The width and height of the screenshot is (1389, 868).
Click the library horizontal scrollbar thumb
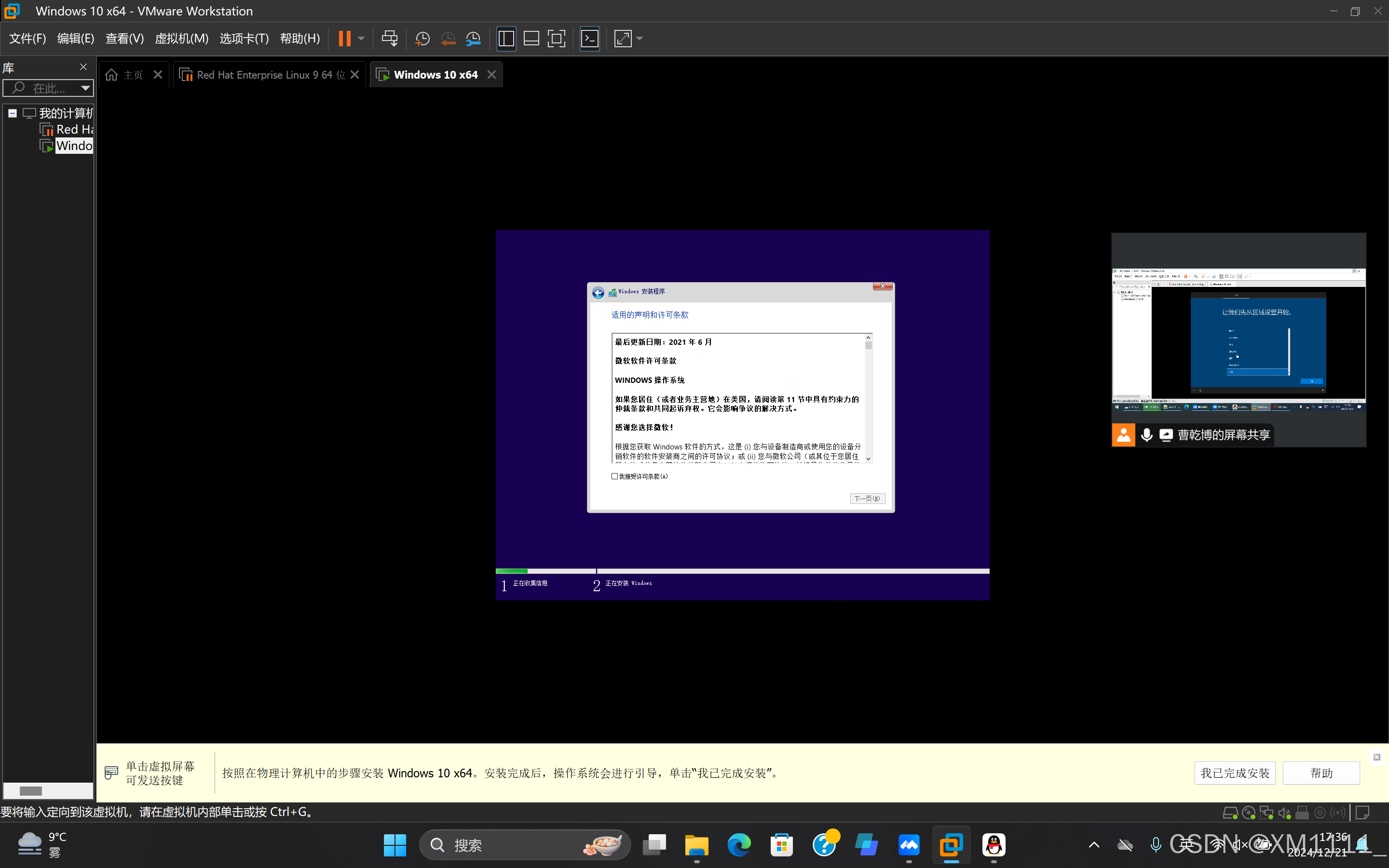click(x=30, y=790)
